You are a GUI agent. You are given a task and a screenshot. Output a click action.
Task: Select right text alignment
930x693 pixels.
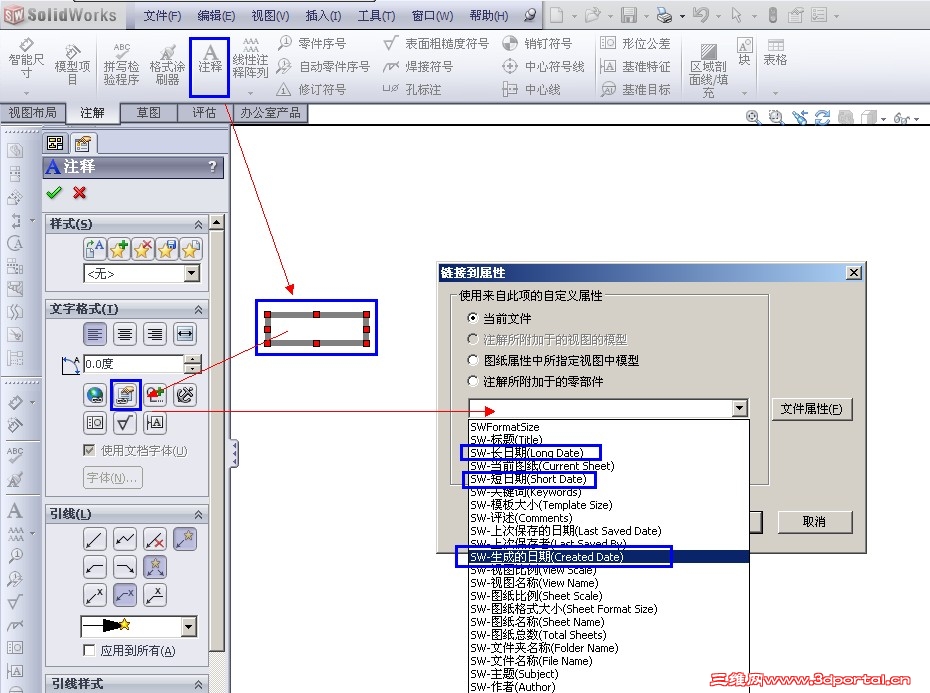coord(155,335)
